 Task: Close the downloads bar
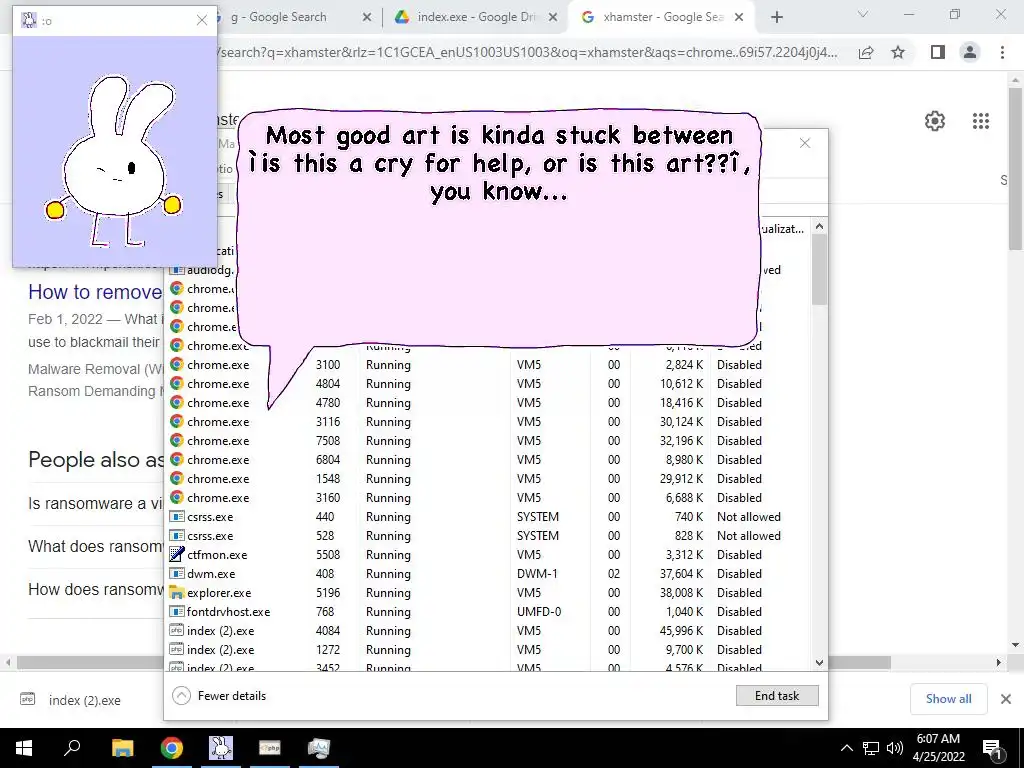tap(1006, 699)
